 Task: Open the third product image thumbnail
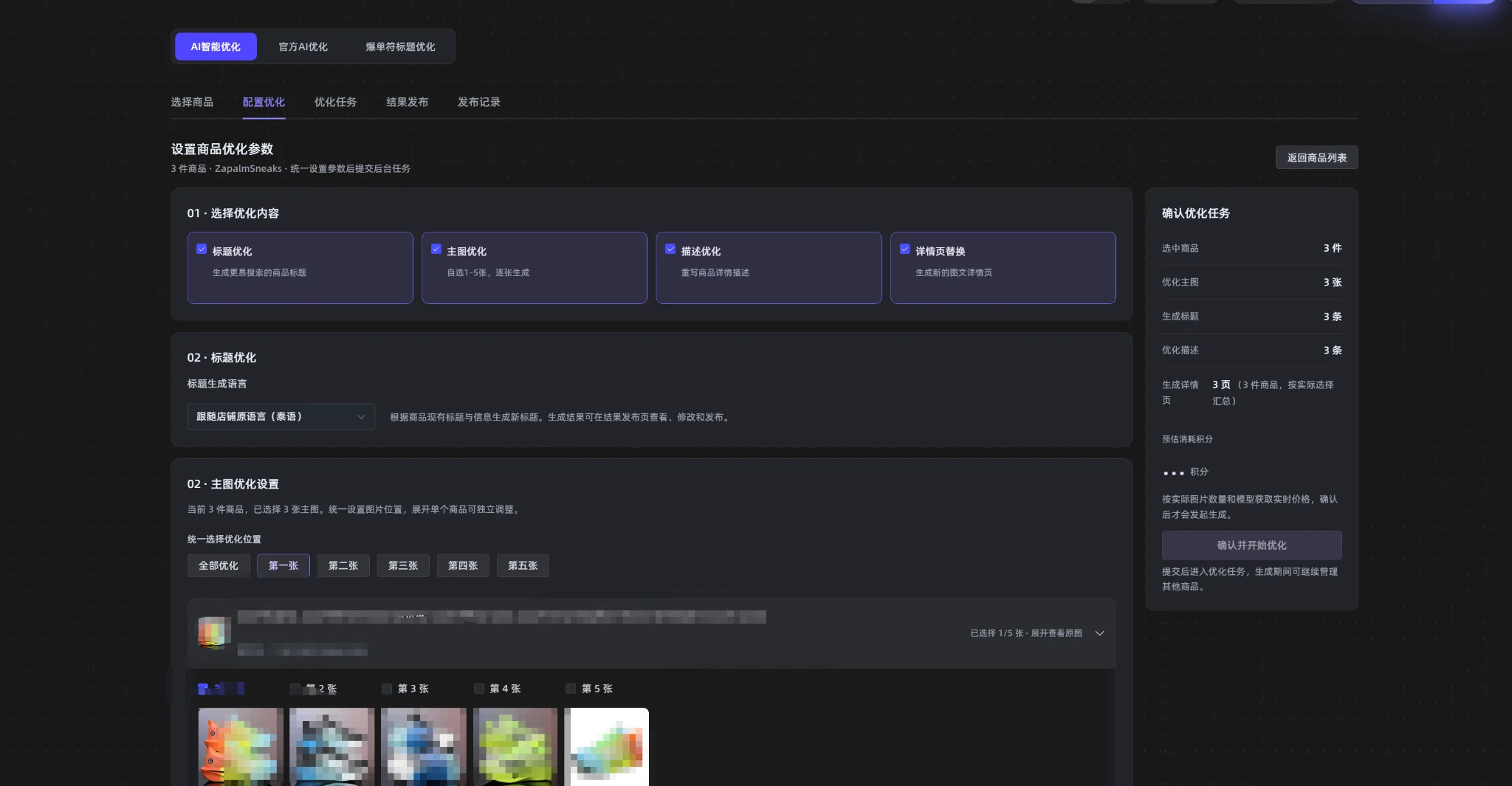(x=424, y=746)
